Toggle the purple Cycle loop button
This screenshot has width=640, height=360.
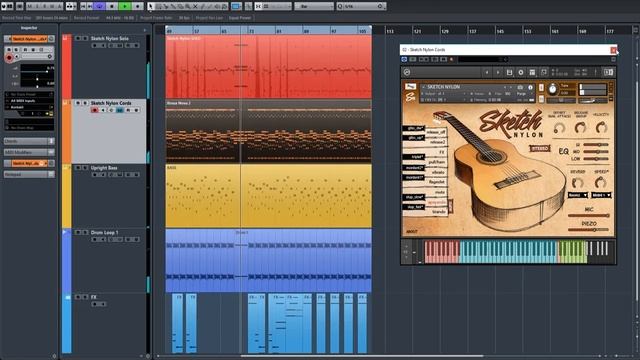click(99, 6)
